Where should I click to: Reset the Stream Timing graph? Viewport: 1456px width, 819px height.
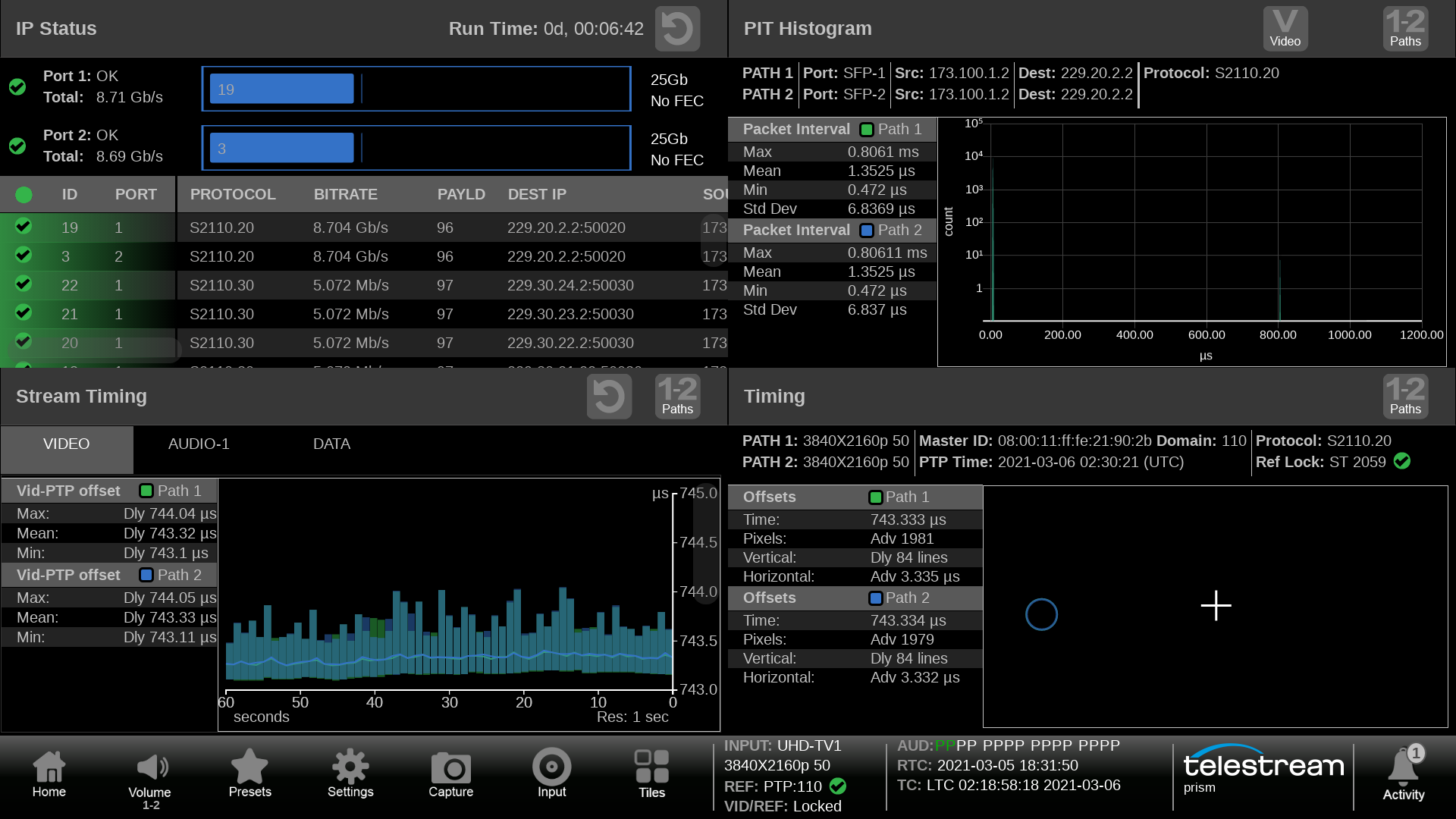pos(609,397)
